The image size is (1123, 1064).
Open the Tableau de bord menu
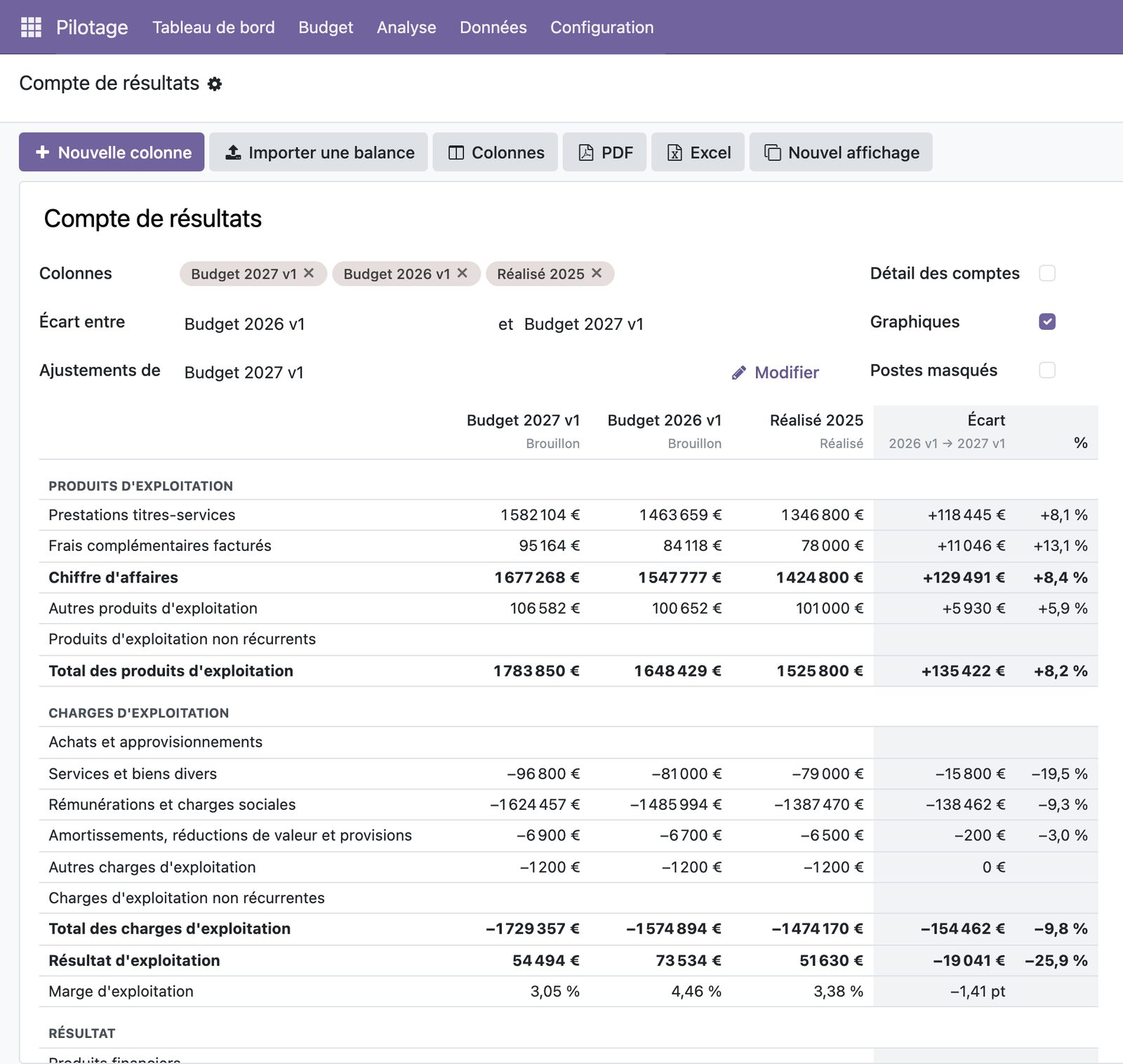pyautogui.click(x=213, y=27)
